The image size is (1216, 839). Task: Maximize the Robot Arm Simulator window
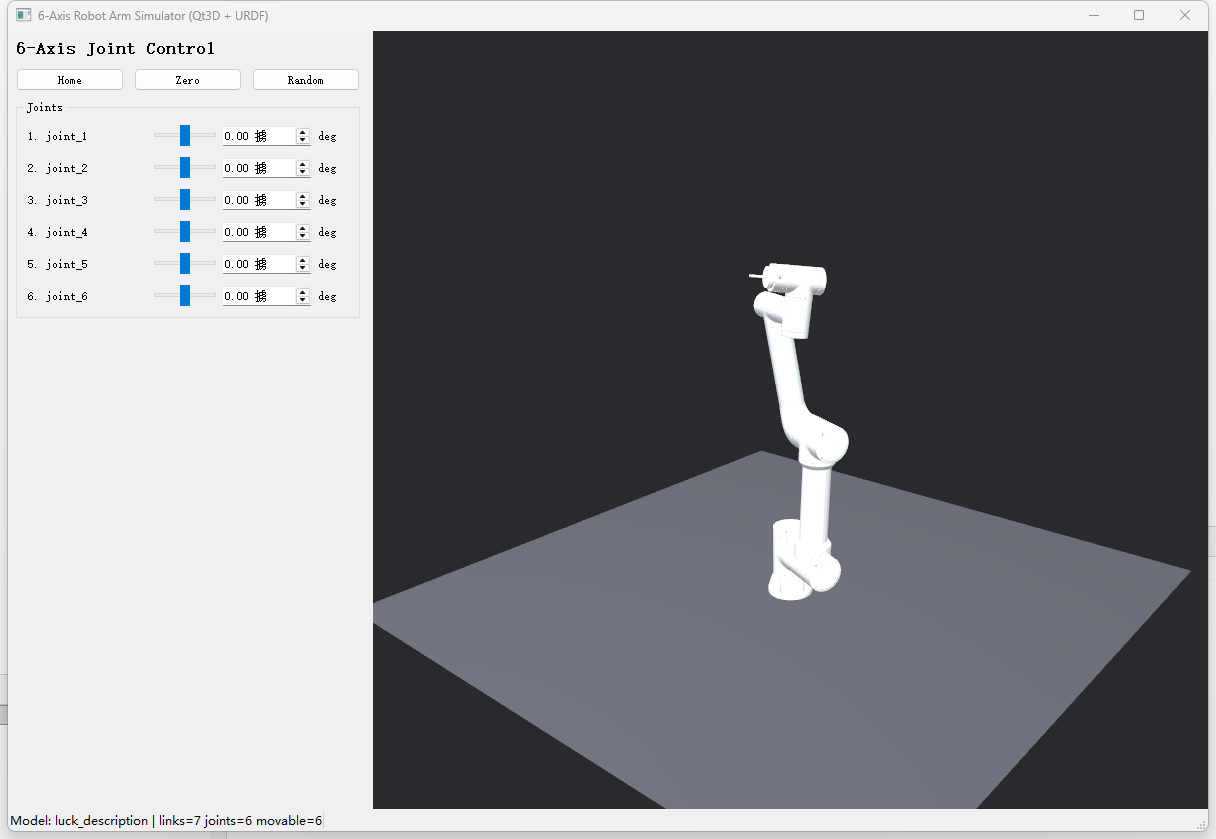click(1139, 15)
